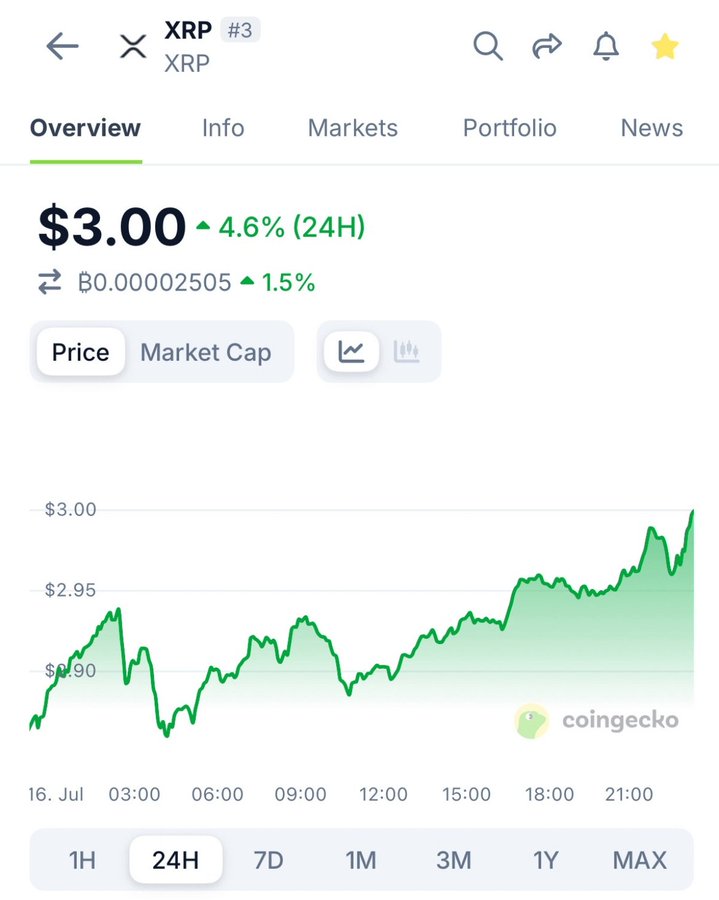View the News tab
This screenshot has height=900, width=719.
tap(652, 128)
